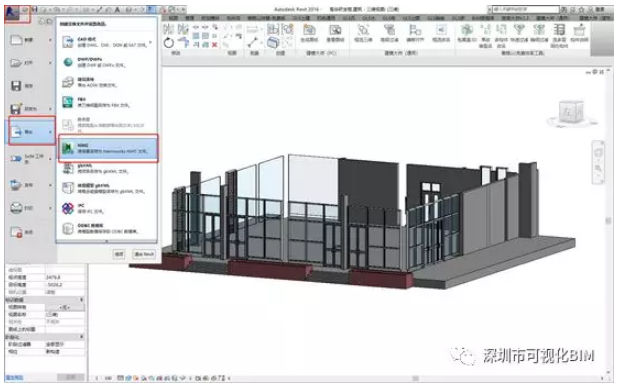The image size is (617, 387).
Task: Click the navigation bar zoom tool
Action: point(598,169)
